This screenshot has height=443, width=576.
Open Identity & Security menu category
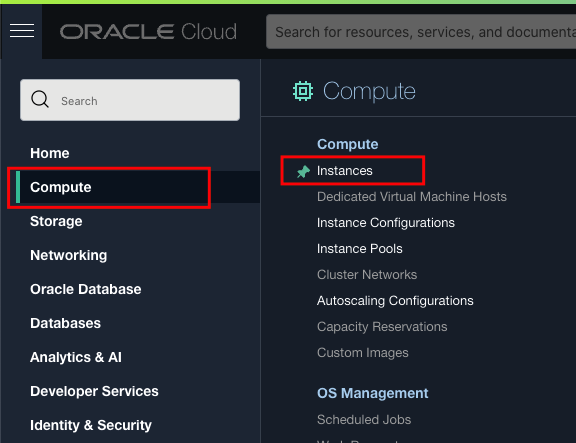91,425
